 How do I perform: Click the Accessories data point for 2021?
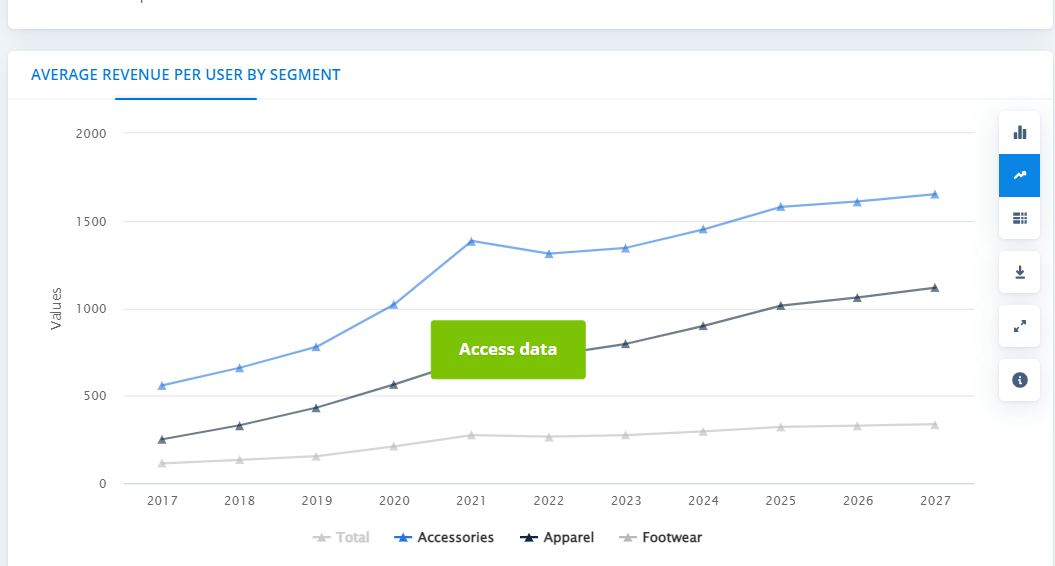click(x=471, y=241)
